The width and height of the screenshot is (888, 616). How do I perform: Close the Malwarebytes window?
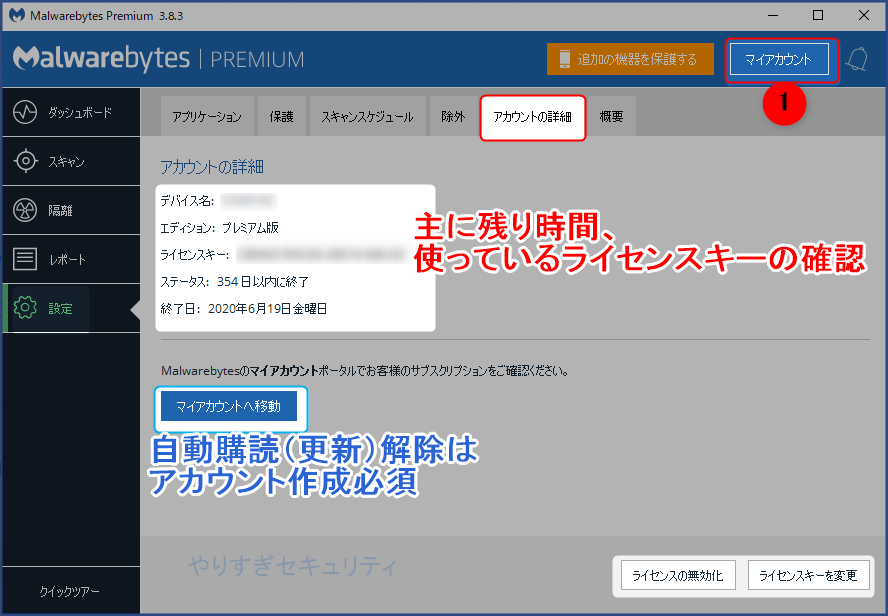[x=864, y=15]
